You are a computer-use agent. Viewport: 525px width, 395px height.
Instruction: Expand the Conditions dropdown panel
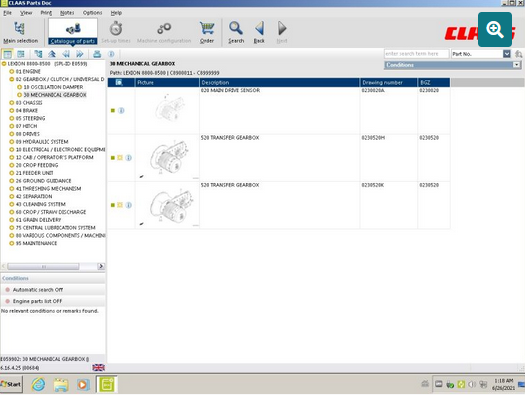517,65
